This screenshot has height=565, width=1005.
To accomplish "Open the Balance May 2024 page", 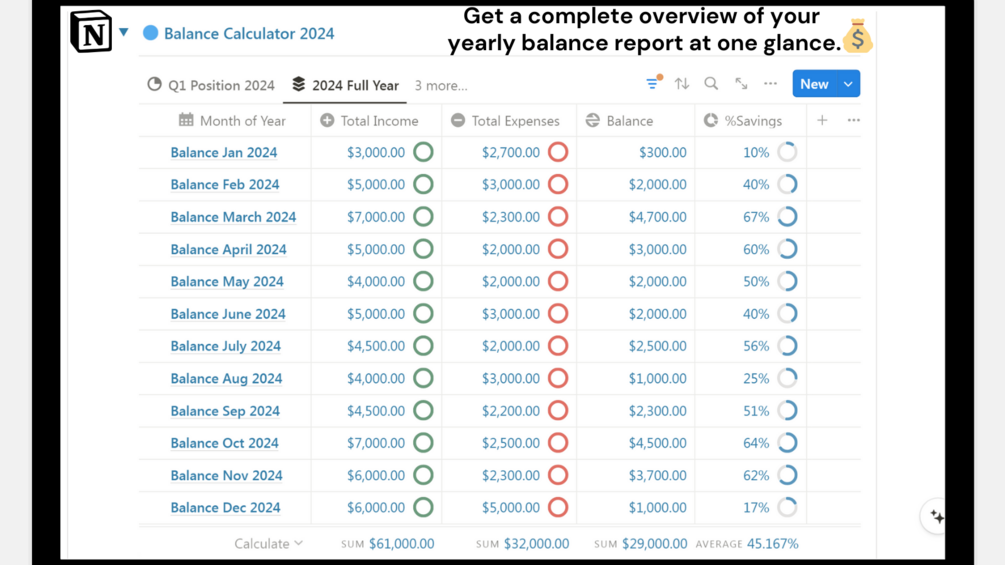I will tap(227, 281).
